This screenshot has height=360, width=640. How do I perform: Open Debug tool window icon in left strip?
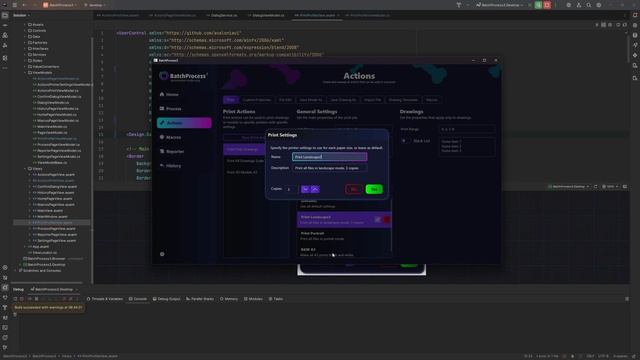tap(5, 288)
